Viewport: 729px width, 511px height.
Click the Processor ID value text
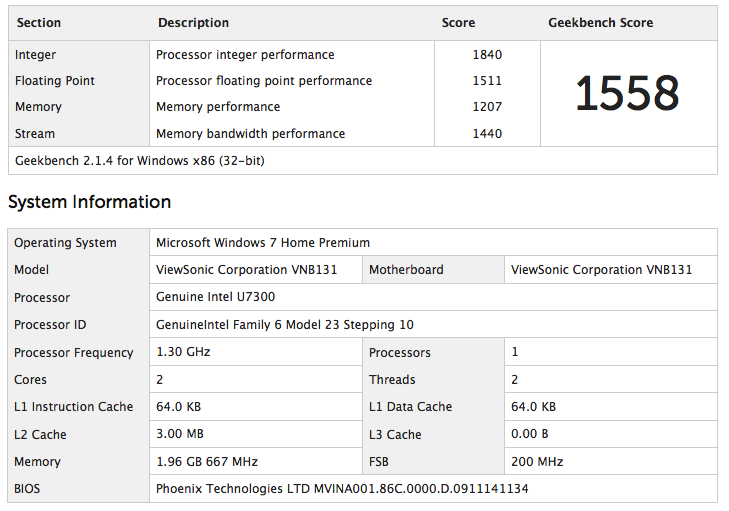285,325
